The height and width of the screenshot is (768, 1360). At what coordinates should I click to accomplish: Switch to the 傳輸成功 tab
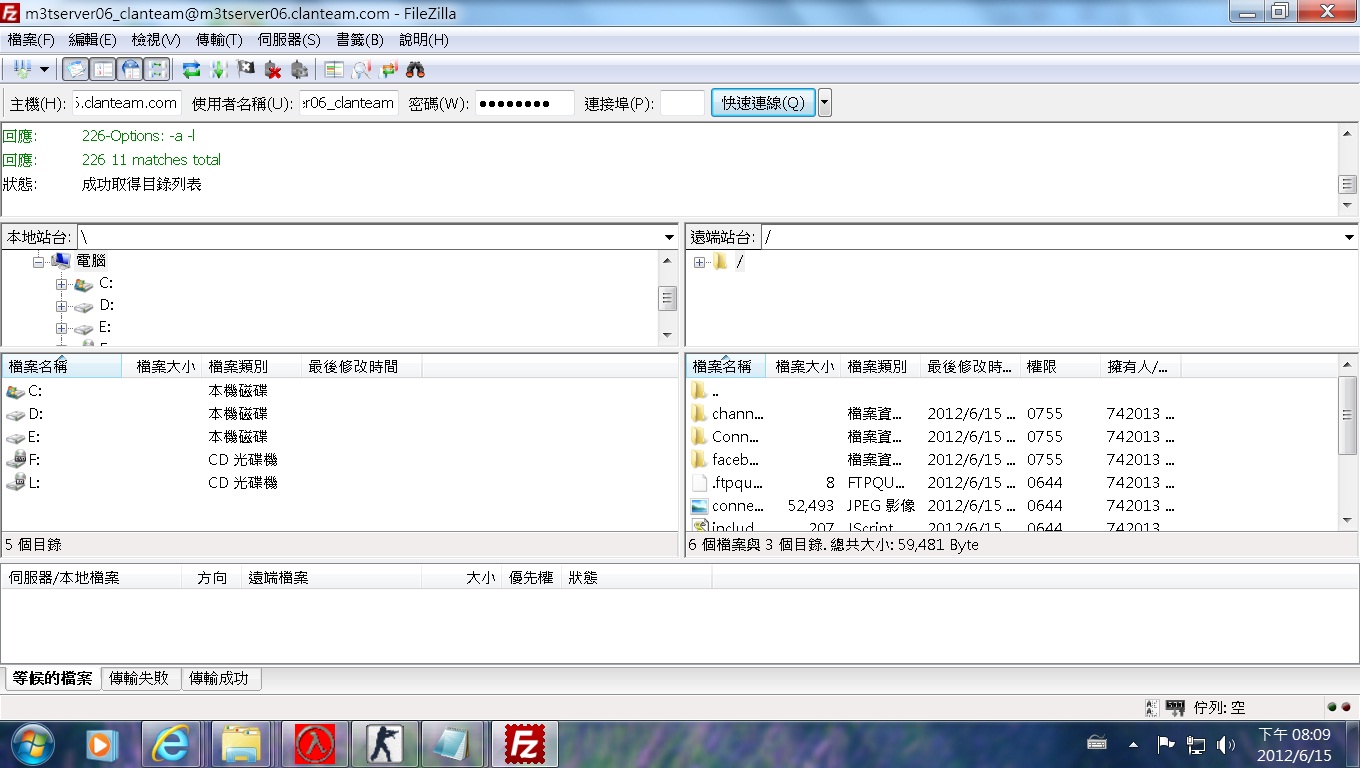pos(220,678)
